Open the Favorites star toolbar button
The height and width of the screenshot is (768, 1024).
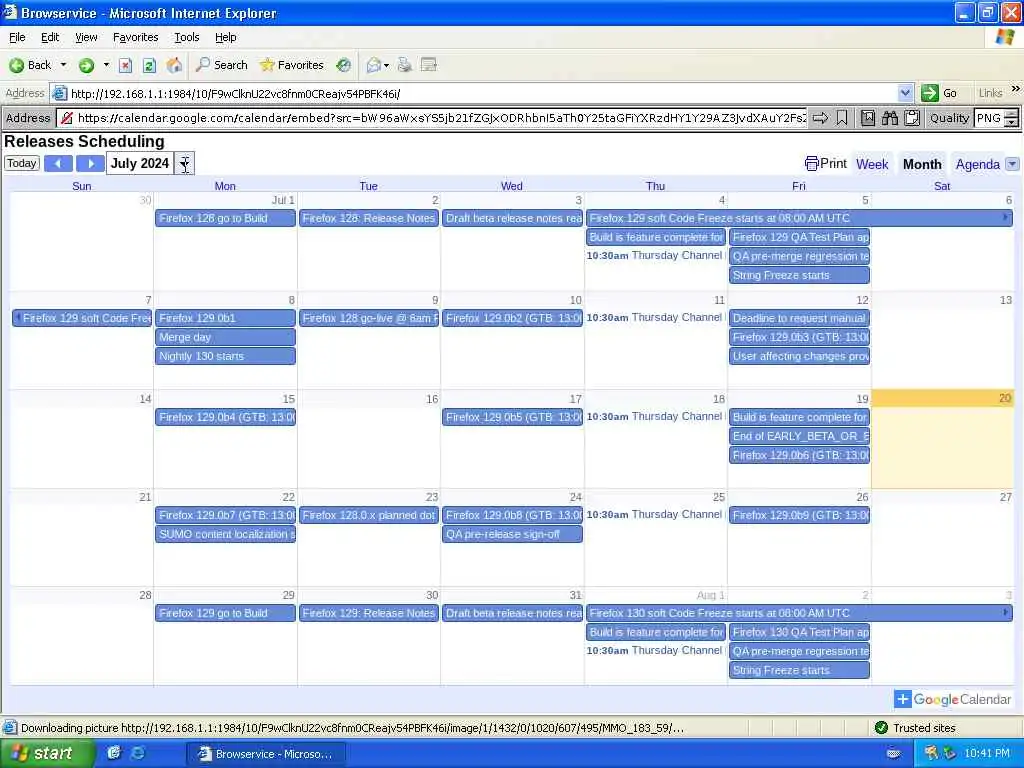291,65
